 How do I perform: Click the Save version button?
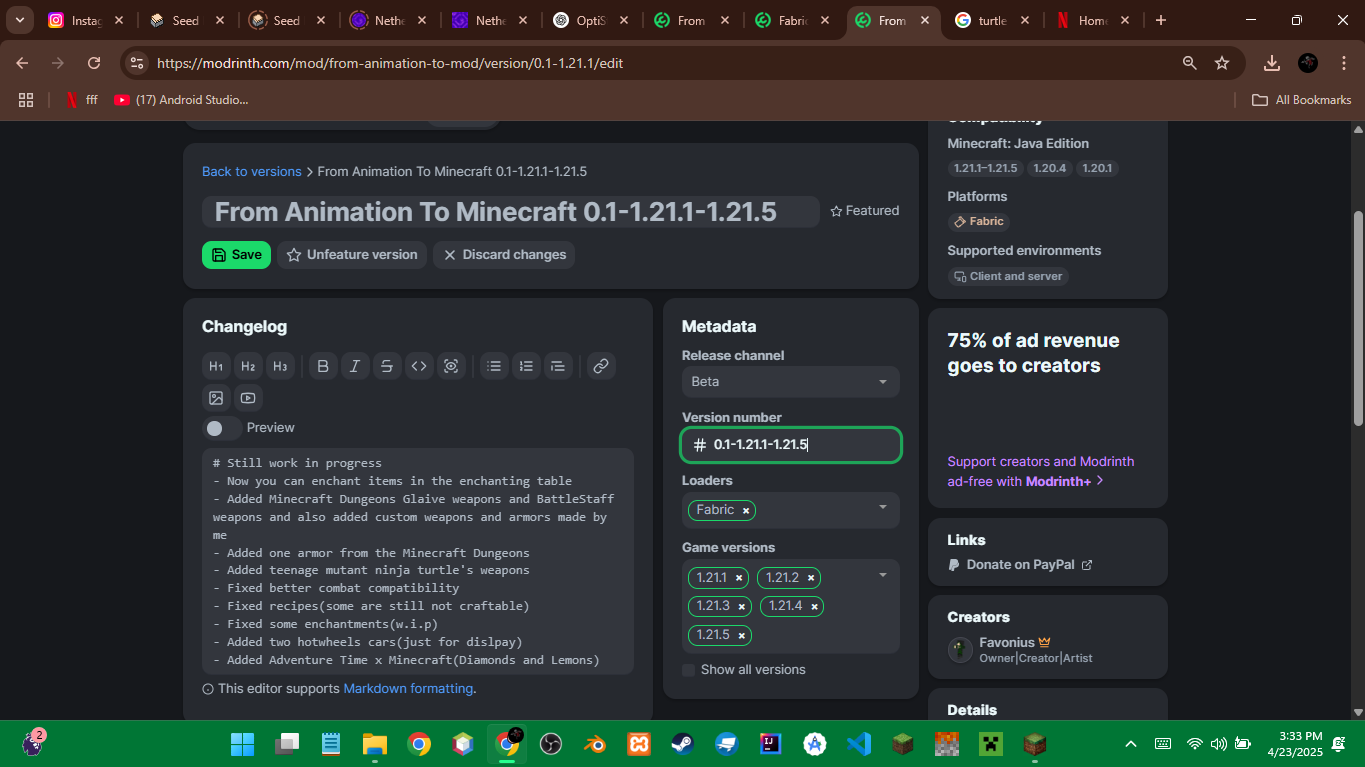point(236,255)
